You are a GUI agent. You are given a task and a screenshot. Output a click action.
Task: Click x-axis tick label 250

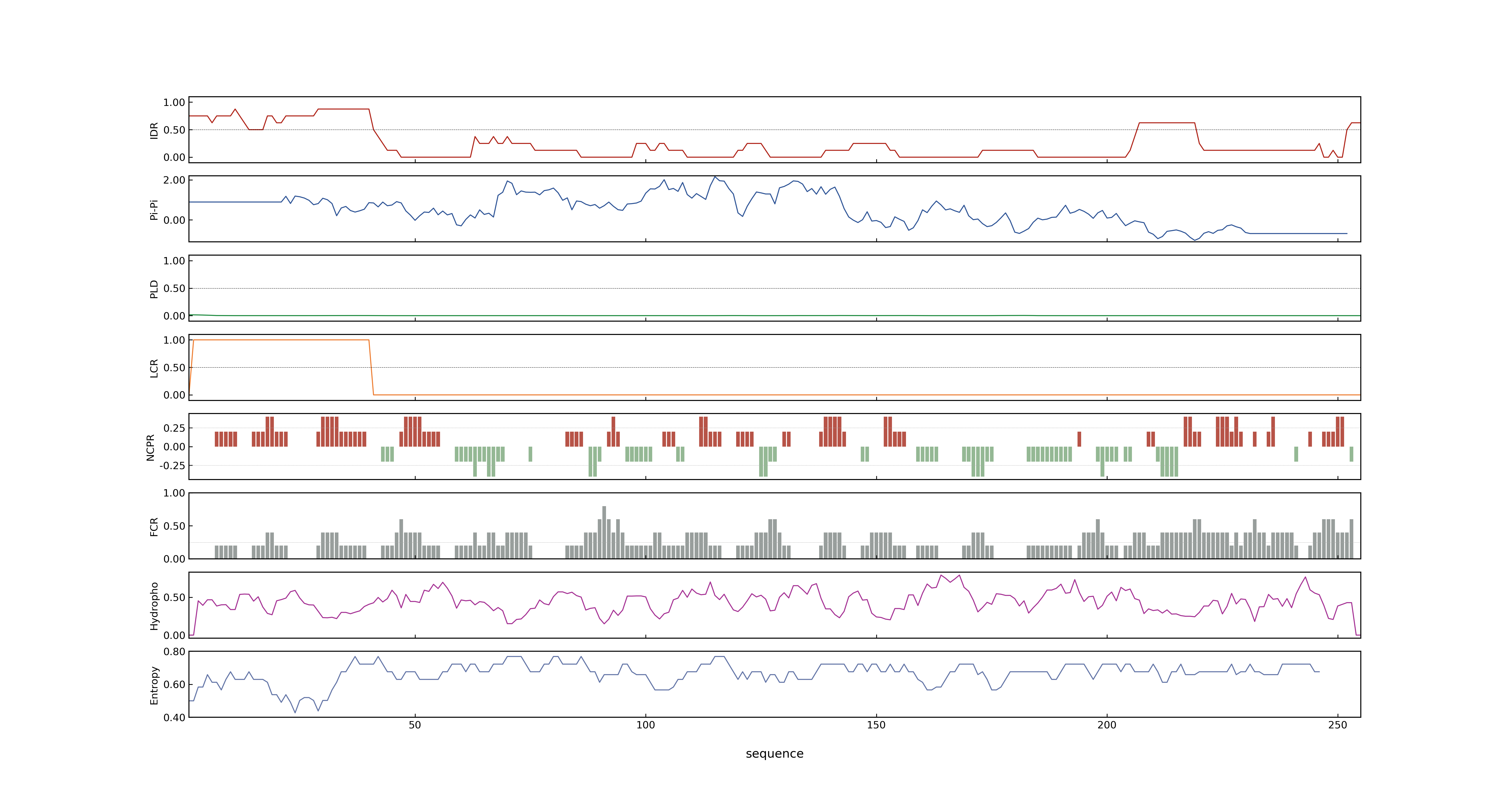[1338, 725]
